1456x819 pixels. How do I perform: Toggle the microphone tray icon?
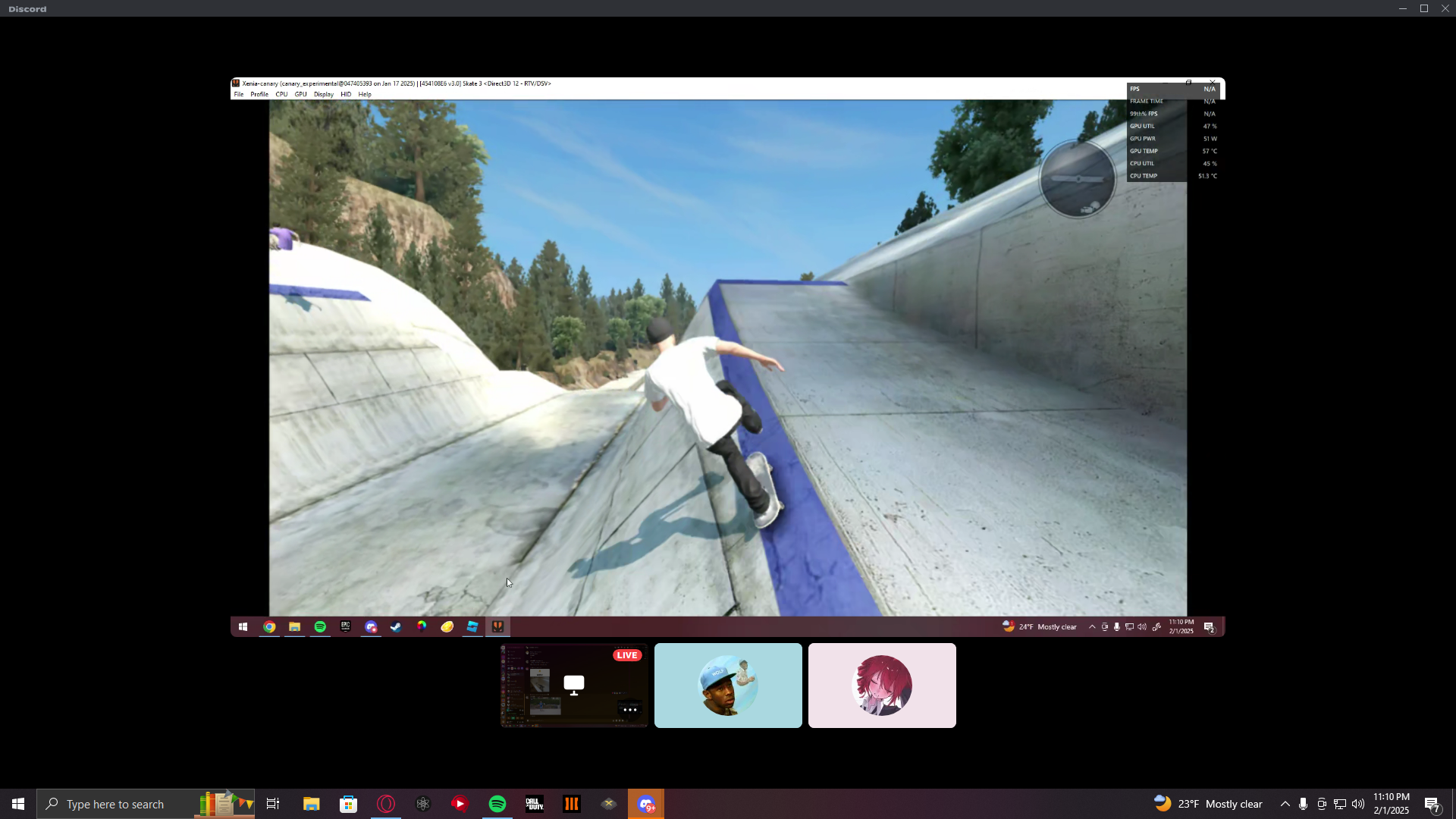coord(1303,804)
